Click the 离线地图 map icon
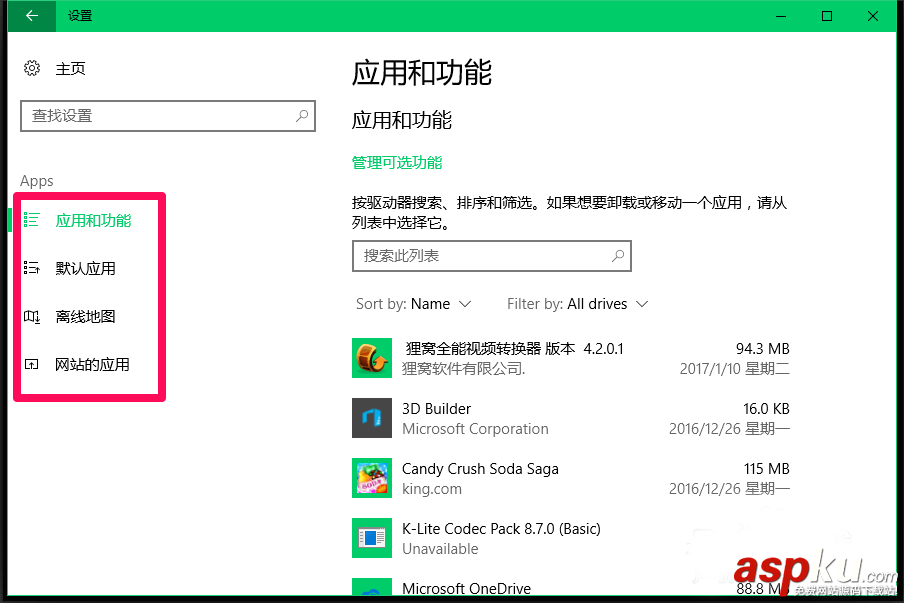This screenshot has width=904, height=603. (32, 316)
